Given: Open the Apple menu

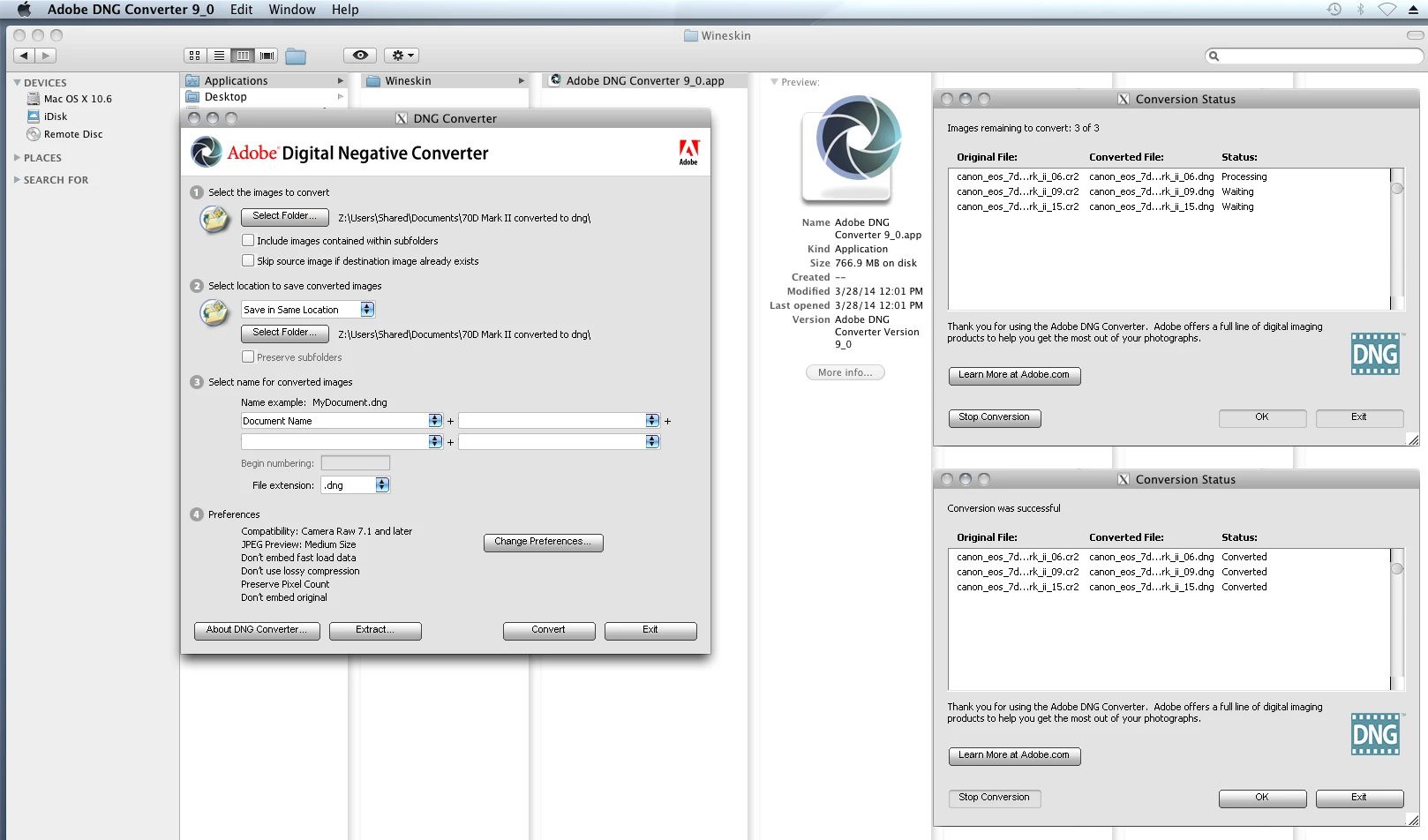Looking at the screenshot, I should (24, 10).
